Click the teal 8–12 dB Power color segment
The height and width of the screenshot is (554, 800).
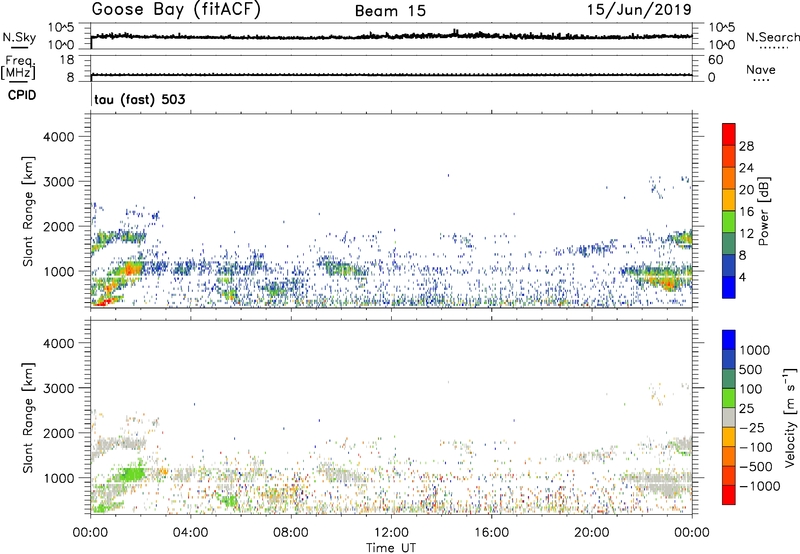[x=729, y=243]
